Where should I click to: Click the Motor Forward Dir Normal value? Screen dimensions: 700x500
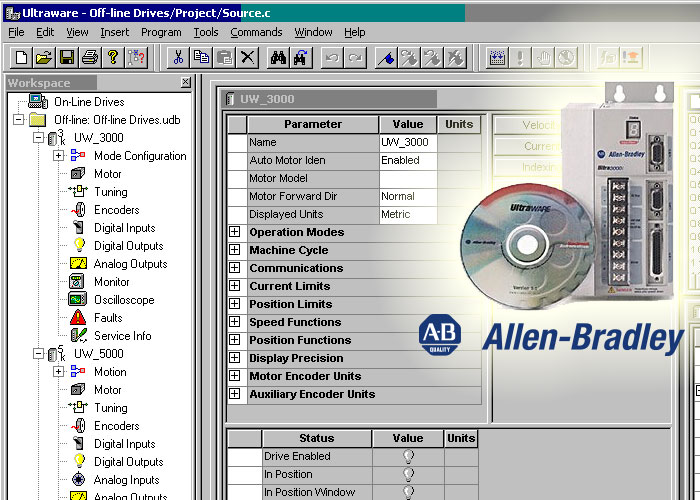point(408,196)
